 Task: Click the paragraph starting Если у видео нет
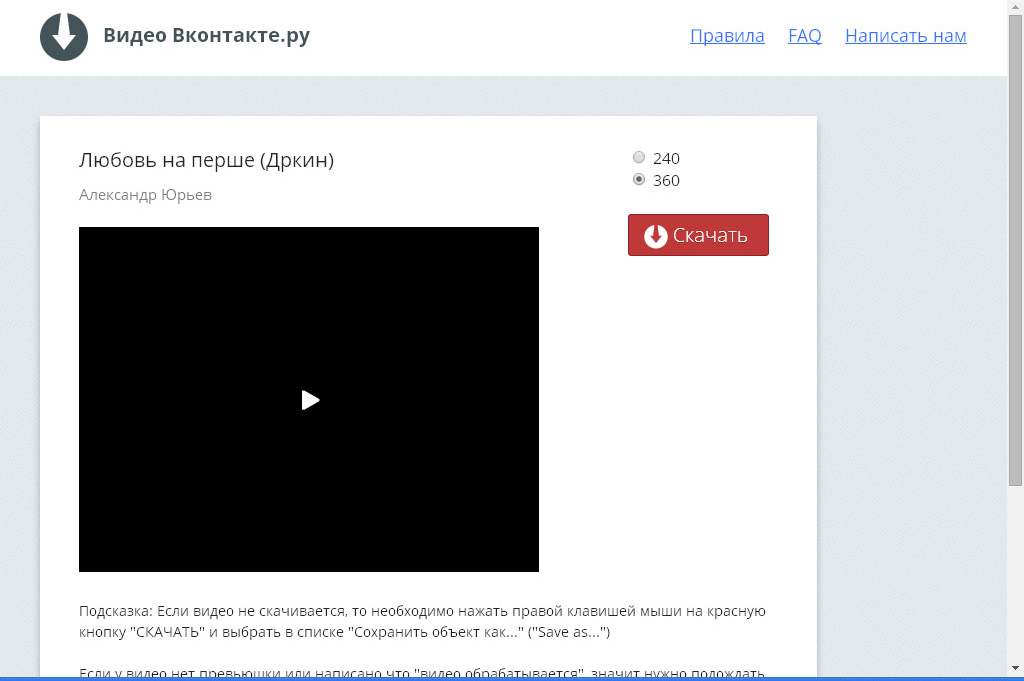pos(421,672)
